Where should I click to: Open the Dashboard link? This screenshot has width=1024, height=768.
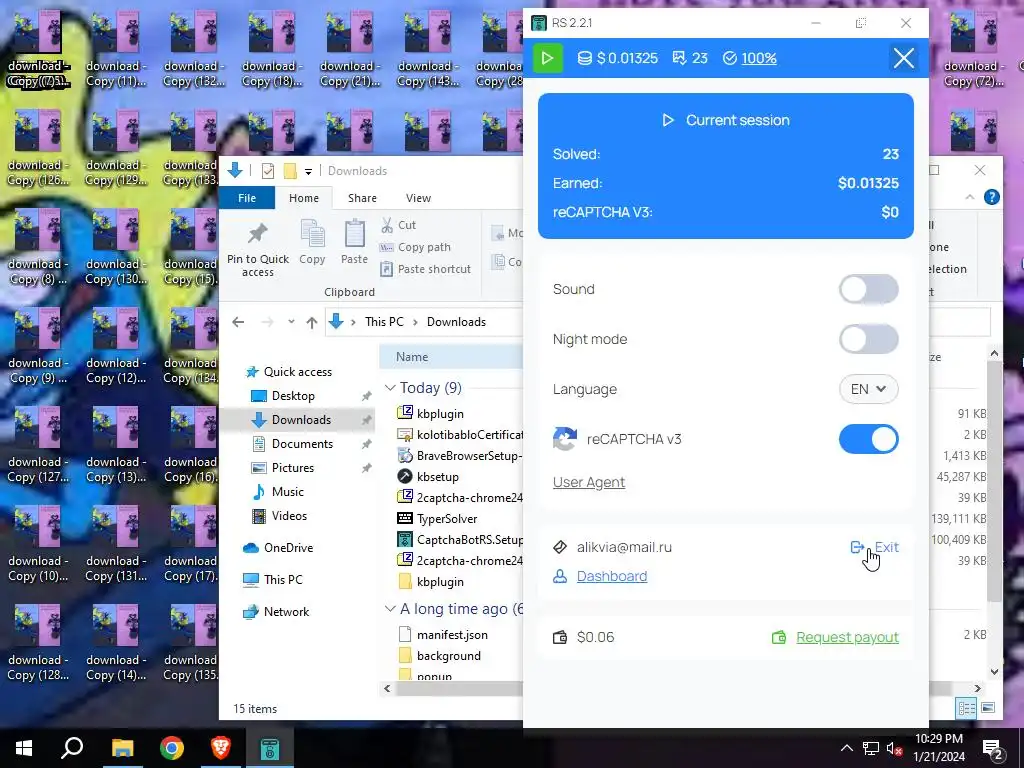tap(612, 576)
